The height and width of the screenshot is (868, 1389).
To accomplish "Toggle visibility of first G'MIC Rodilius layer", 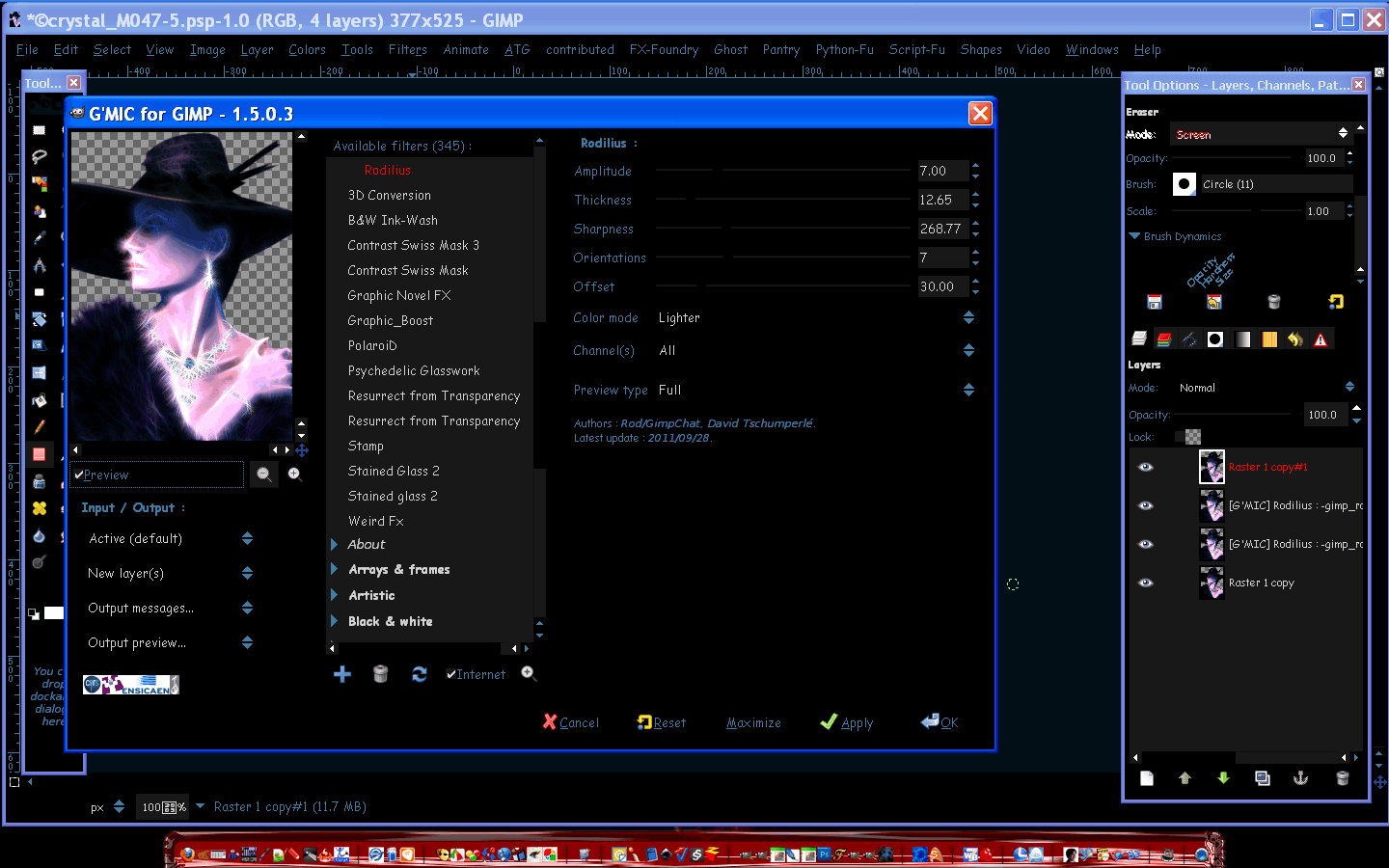I will 1146,505.
